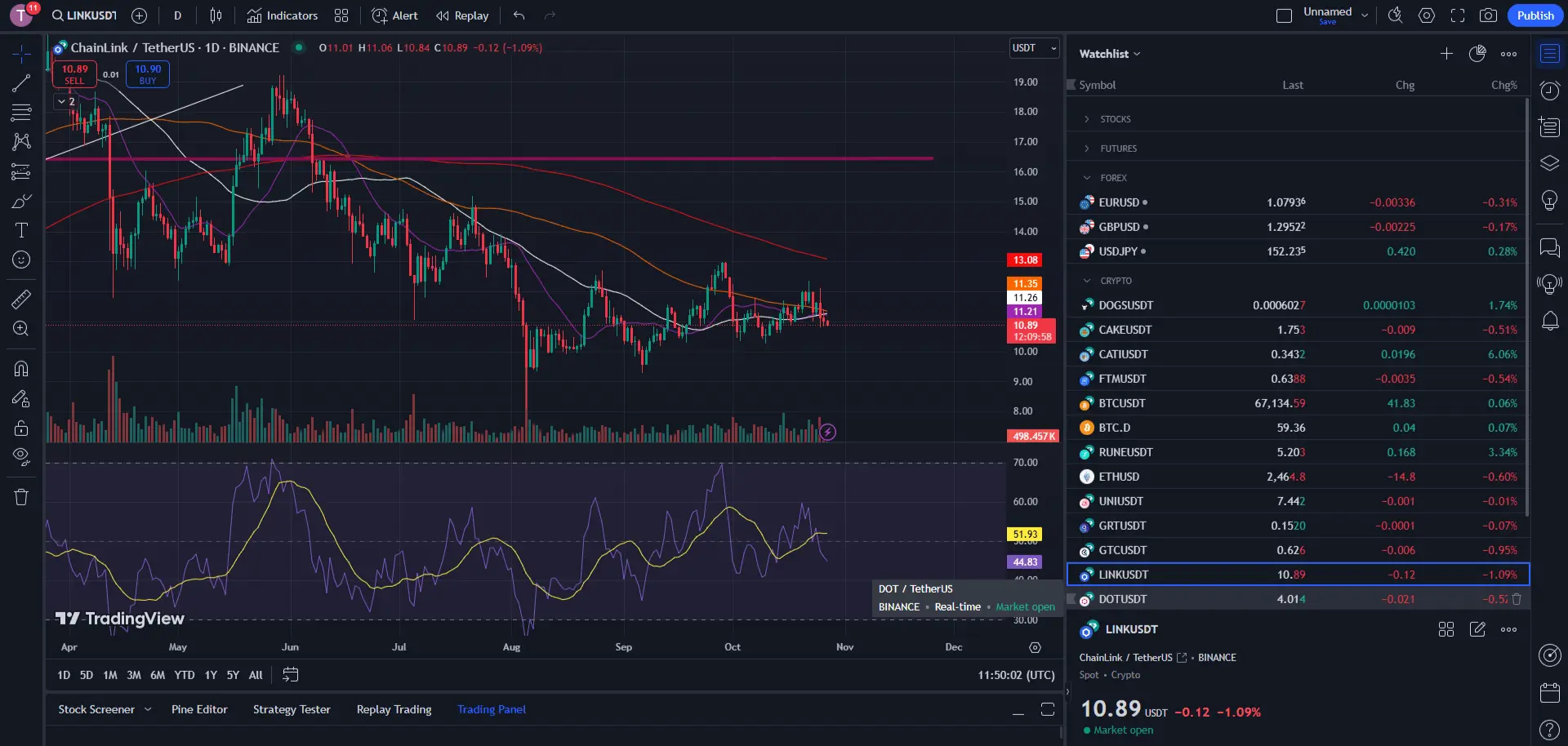Open the USDT currency dropdown

[x=1035, y=48]
